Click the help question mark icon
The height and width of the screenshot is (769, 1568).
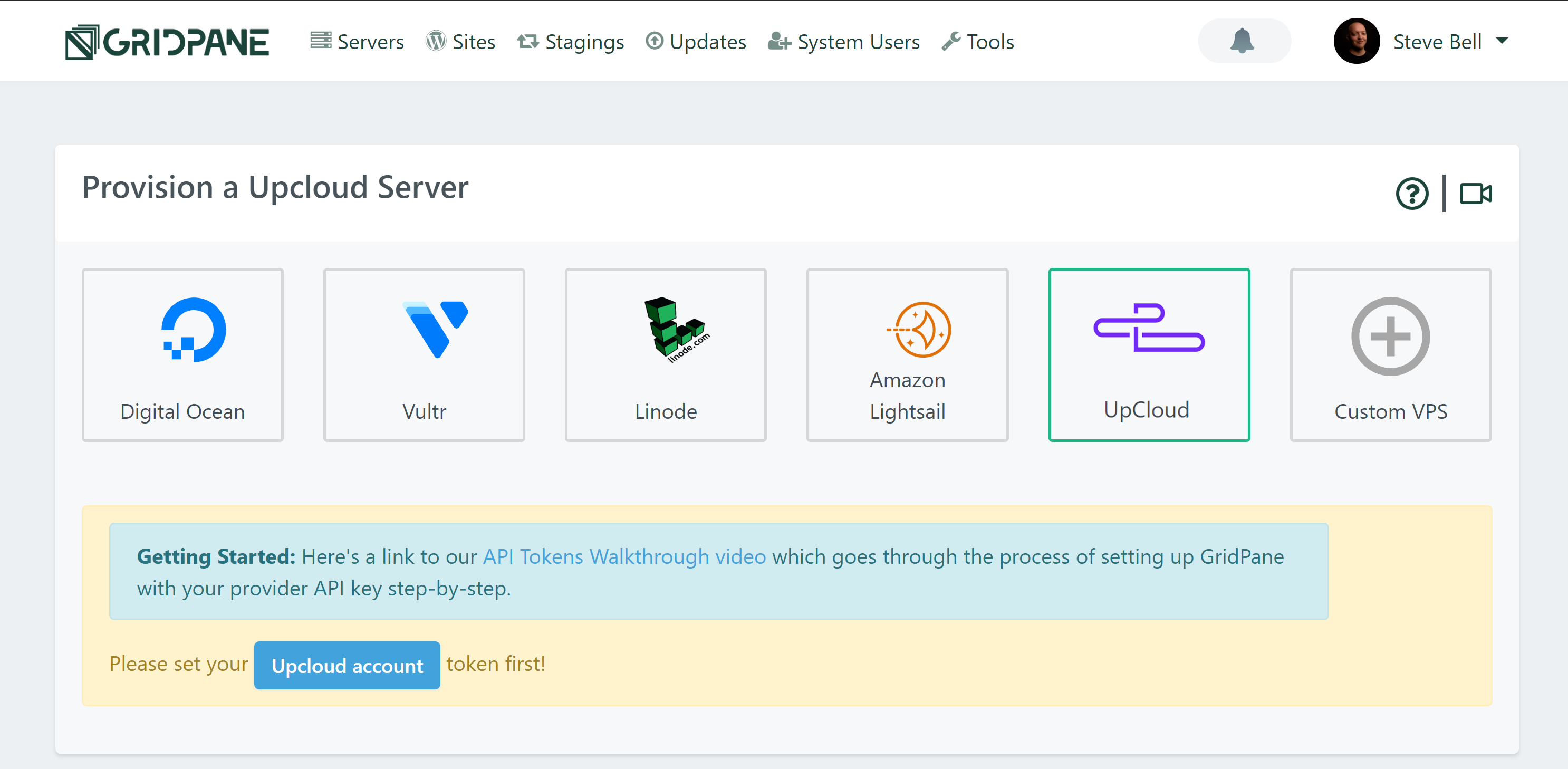pos(1411,194)
